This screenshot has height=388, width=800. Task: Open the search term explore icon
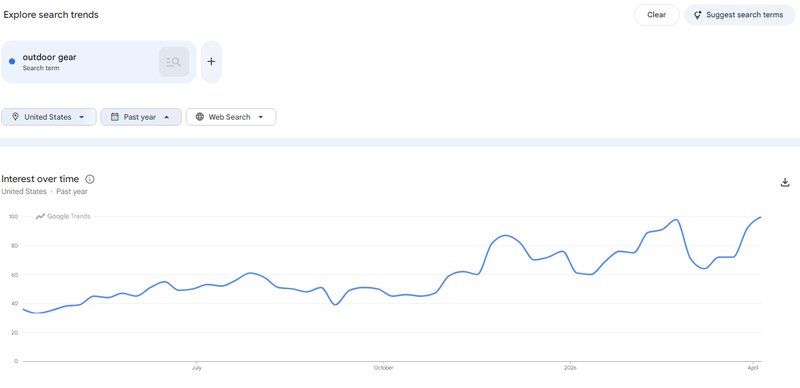click(173, 62)
